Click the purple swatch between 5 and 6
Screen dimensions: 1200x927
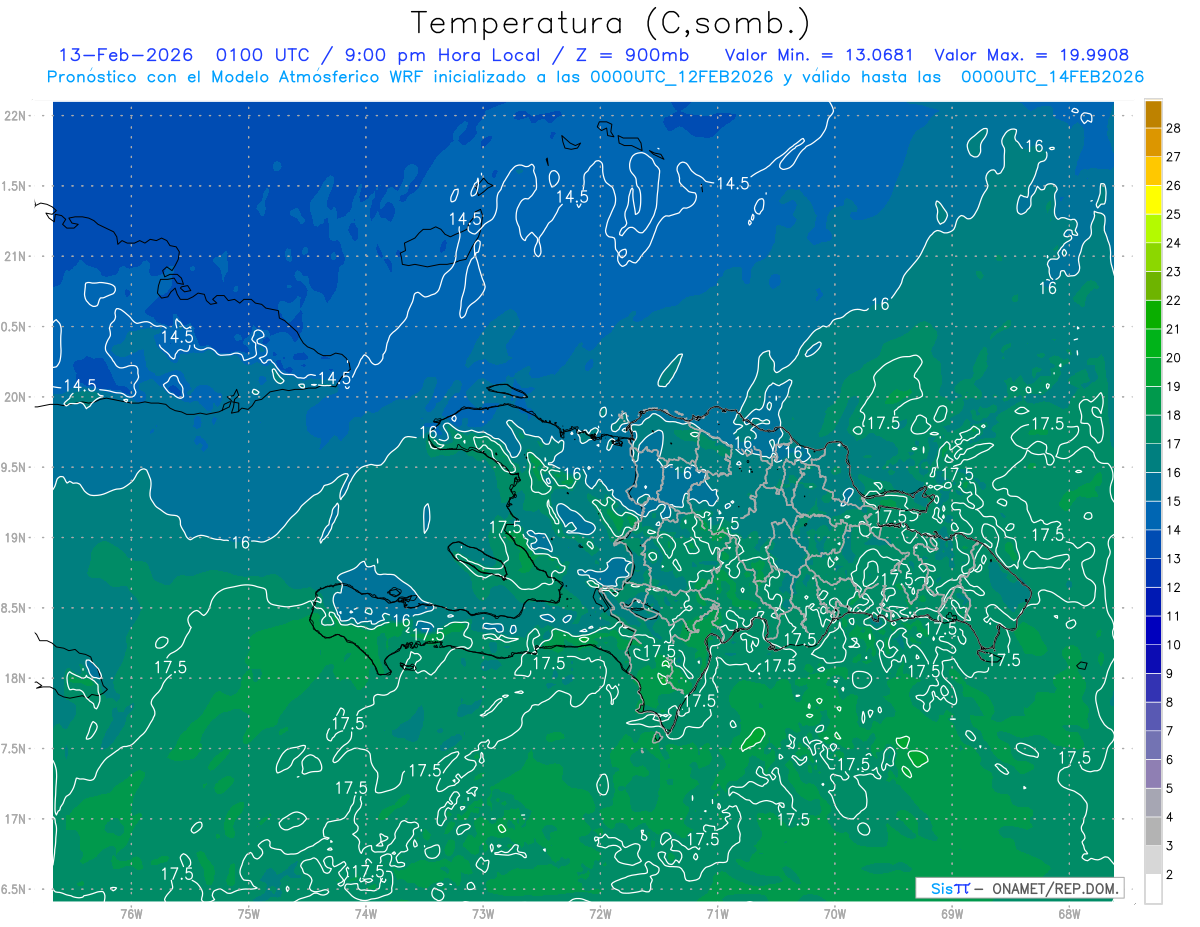pos(1153,774)
